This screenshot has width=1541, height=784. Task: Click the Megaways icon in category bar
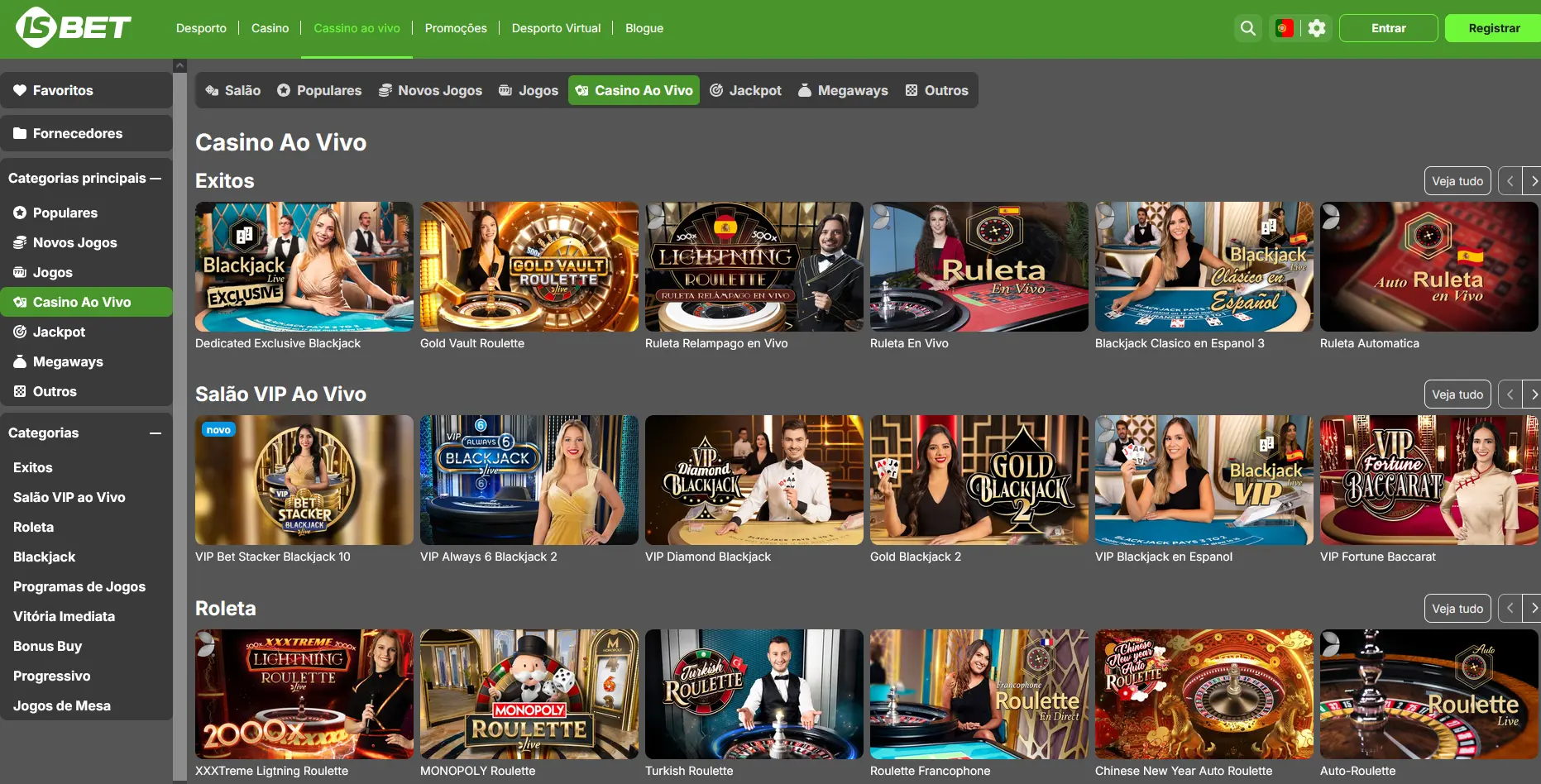(805, 90)
